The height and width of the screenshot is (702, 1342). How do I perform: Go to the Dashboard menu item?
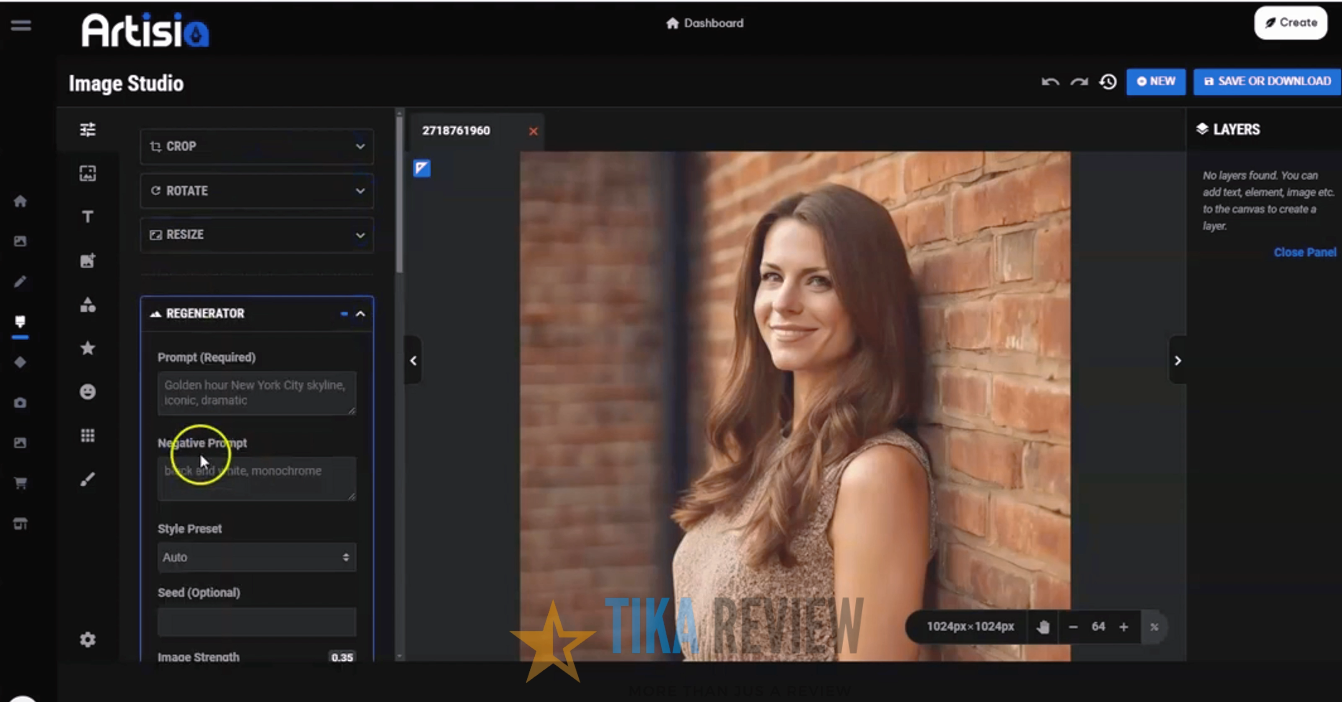click(704, 22)
